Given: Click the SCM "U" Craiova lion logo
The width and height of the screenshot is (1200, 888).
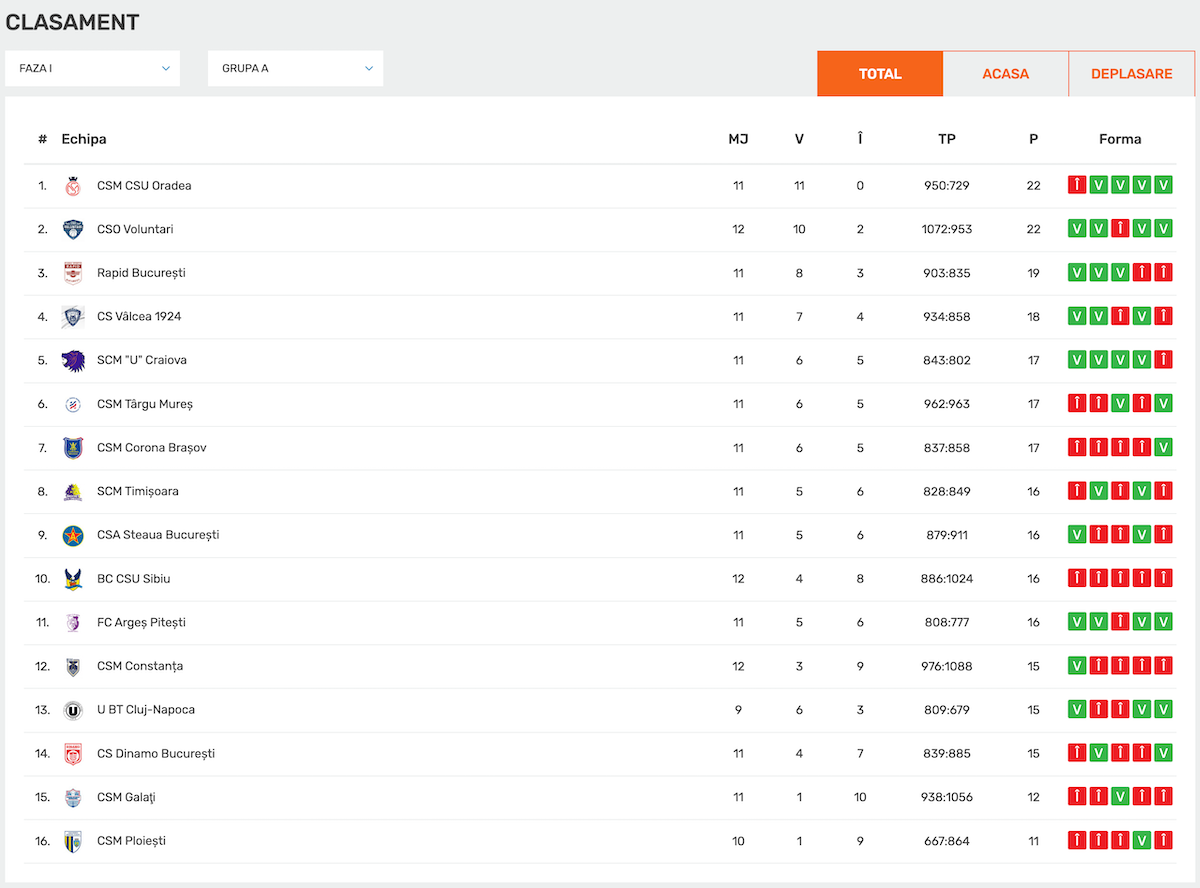Looking at the screenshot, I should 73,360.
